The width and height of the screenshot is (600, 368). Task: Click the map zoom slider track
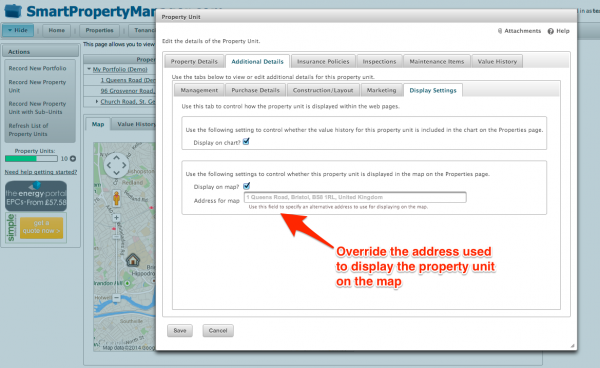[x=116, y=258]
